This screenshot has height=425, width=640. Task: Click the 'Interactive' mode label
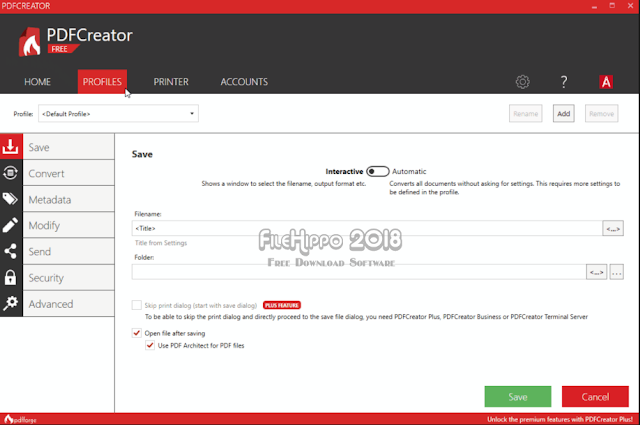[x=344, y=171]
